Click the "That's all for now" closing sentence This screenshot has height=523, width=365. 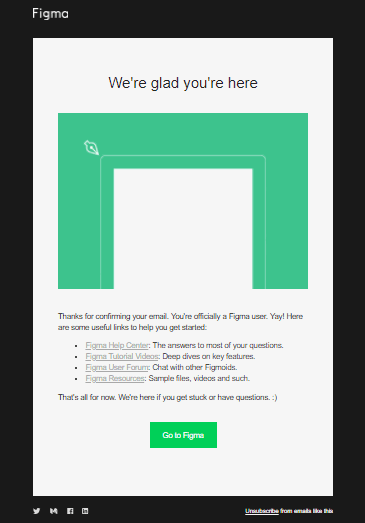tap(167, 397)
